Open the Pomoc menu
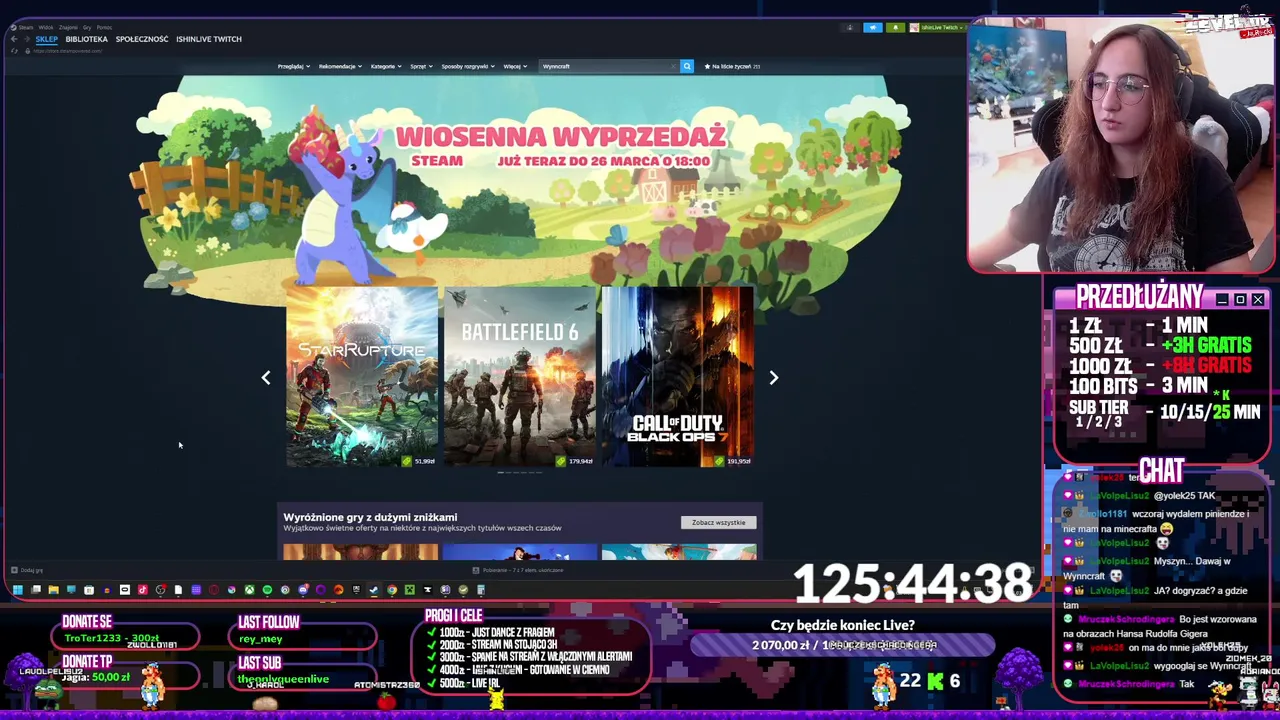The image size is (1280, 720). click(x=104, y=28)
